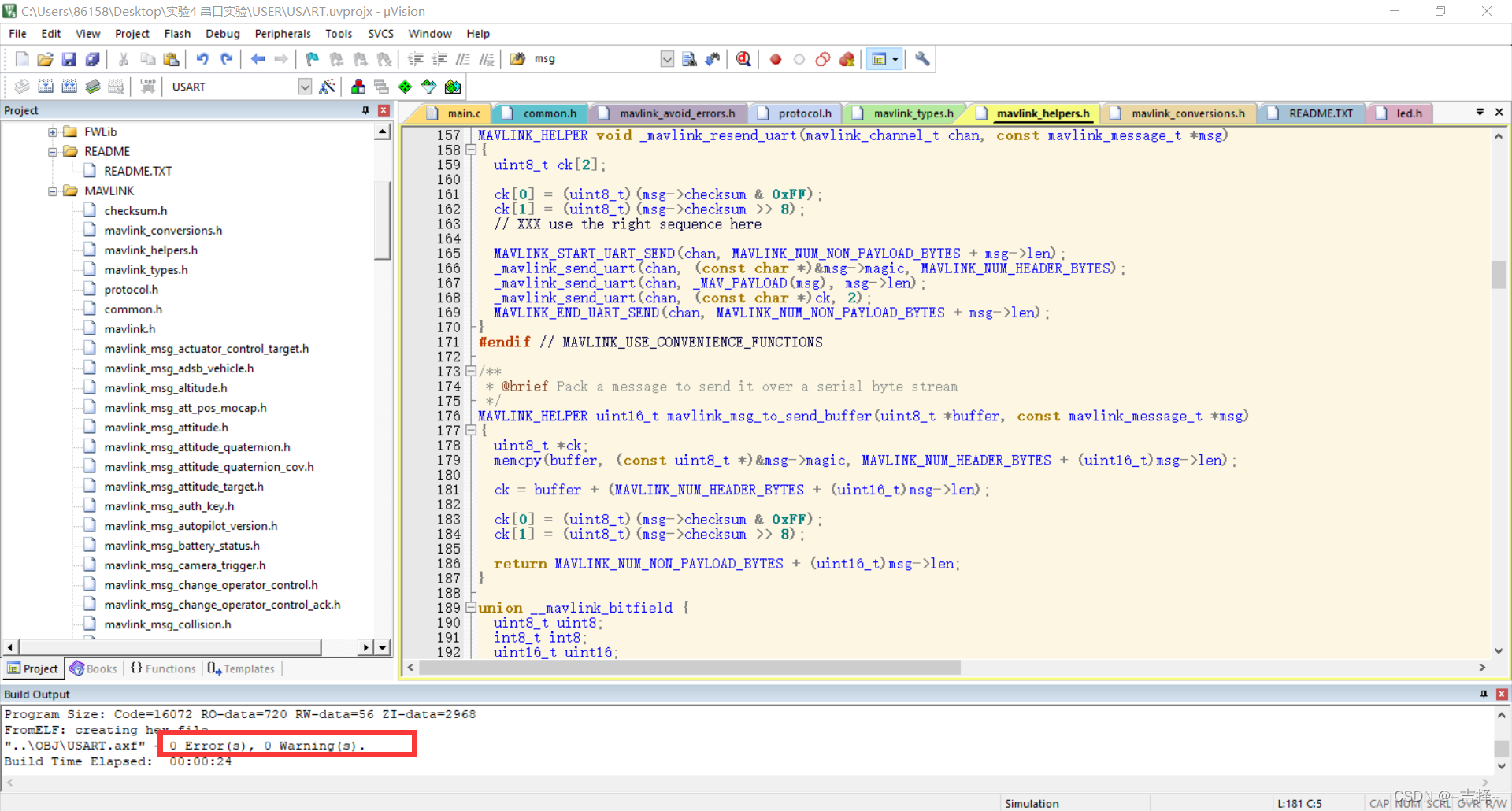Screen dimensions: 1512x811
Task: Switch to the mavlink_conversions.h tab
Action: [x=1179, y=113]
